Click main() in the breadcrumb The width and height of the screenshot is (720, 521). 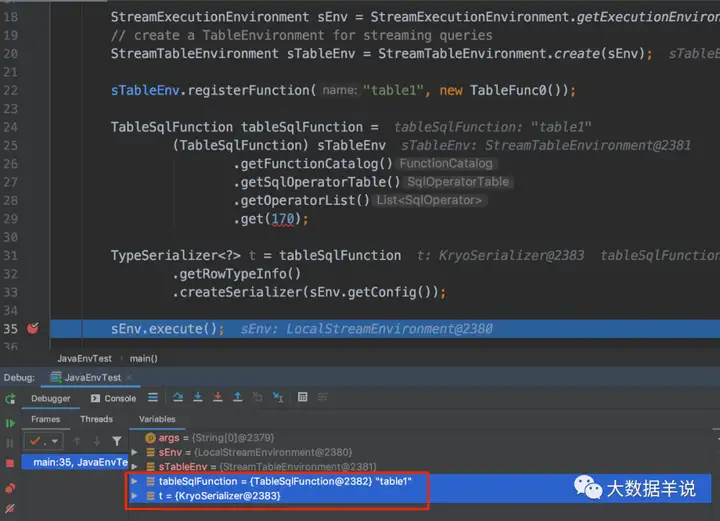144,359
